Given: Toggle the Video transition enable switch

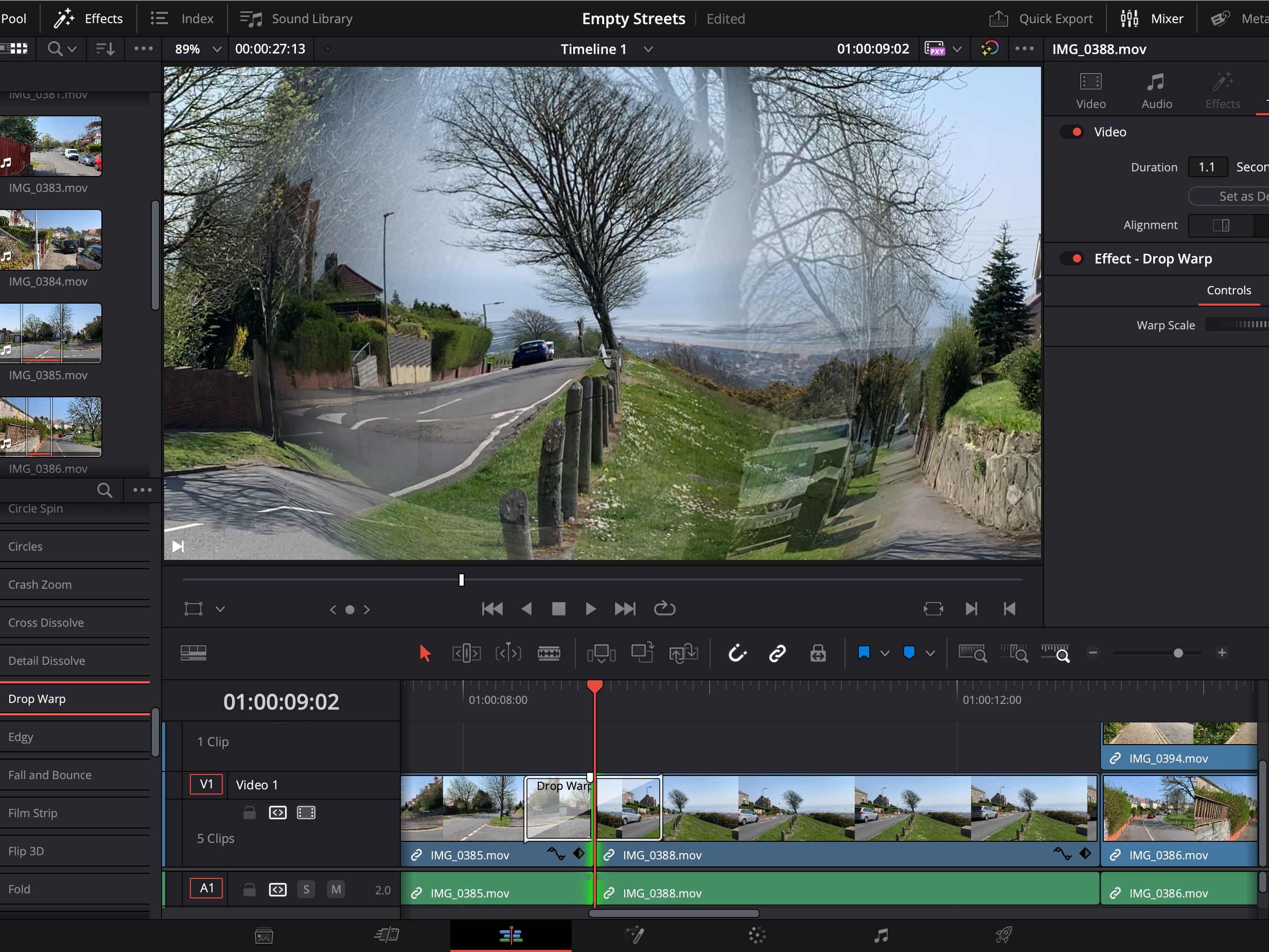Looking at the screenshot, I should pyautogui.click(x=1071, y=132).
